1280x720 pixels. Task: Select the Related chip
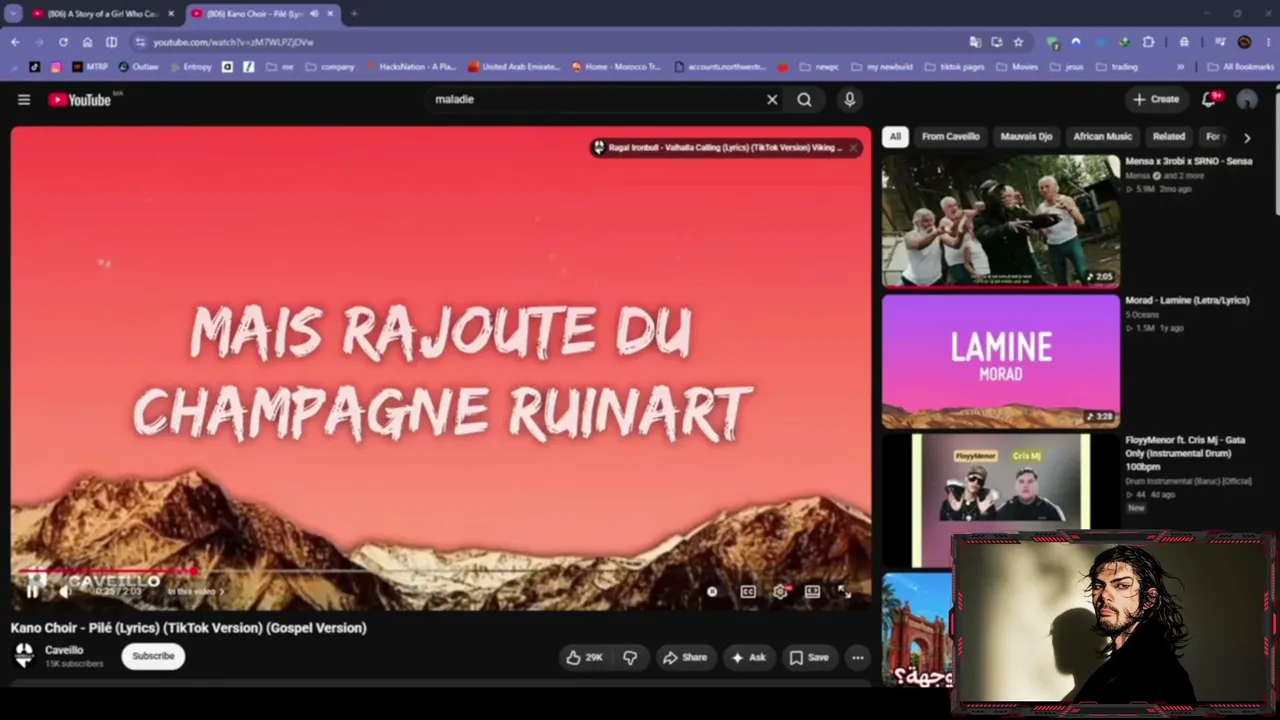(x=1169, y=136)
